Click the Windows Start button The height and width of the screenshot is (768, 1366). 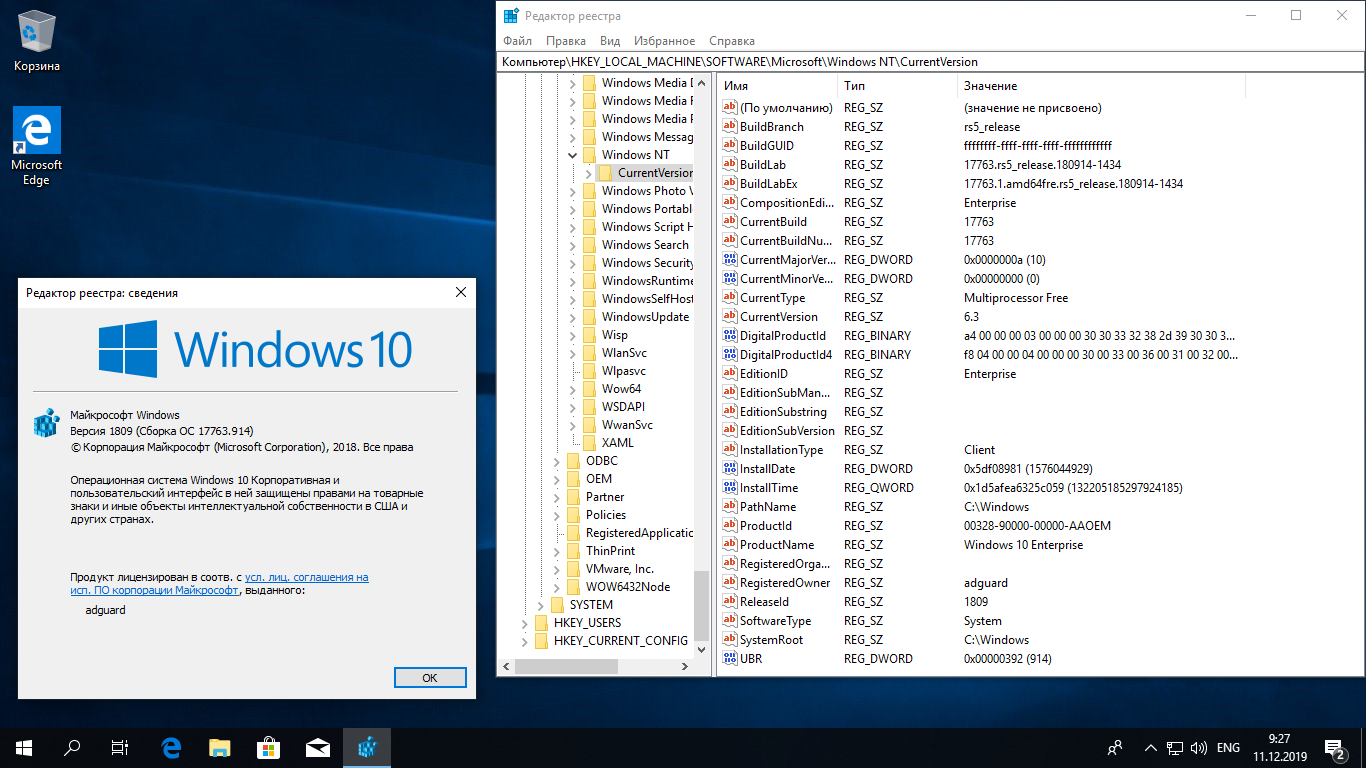click(24, 747)
